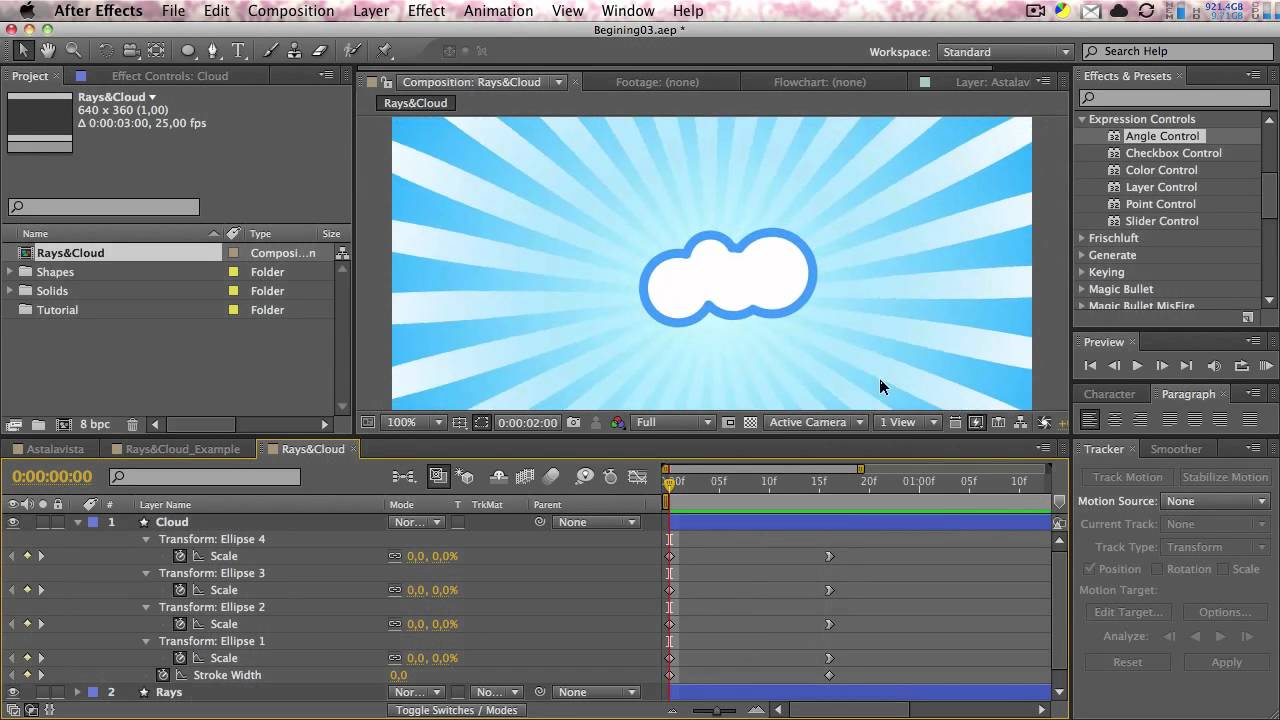Screen dimensions: 1280x720
Task: Click the Cloud layer label color swatch
Action: (92, 522)
